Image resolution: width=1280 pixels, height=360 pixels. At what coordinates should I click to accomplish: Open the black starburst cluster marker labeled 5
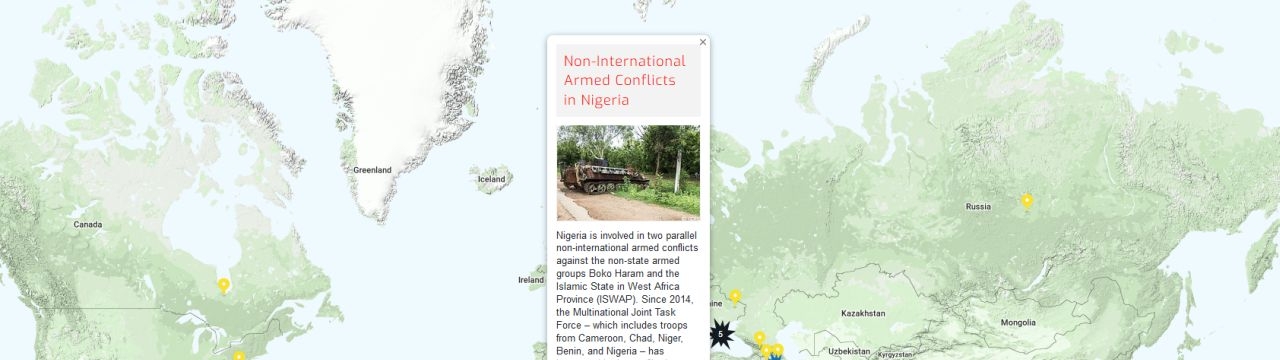pos(720,334)
